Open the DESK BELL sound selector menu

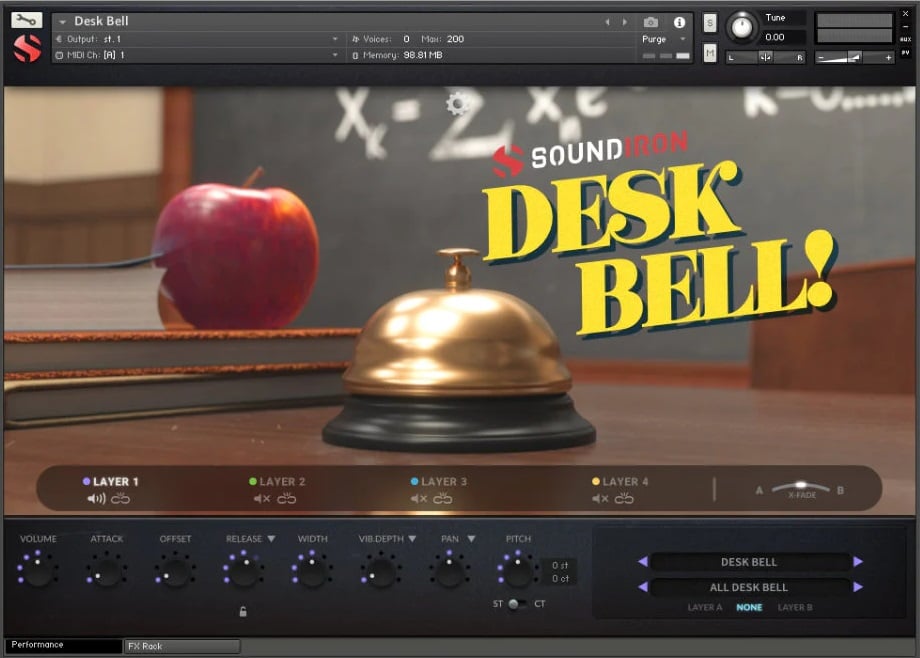(749, 562)
